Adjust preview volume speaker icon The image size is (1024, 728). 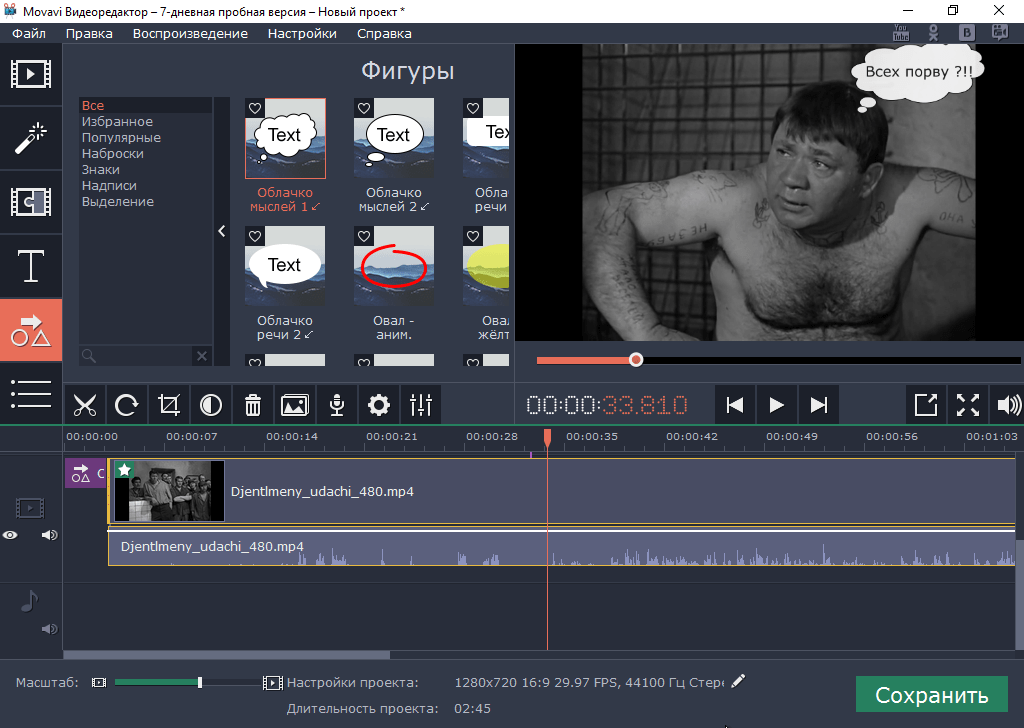(1008, 405)
